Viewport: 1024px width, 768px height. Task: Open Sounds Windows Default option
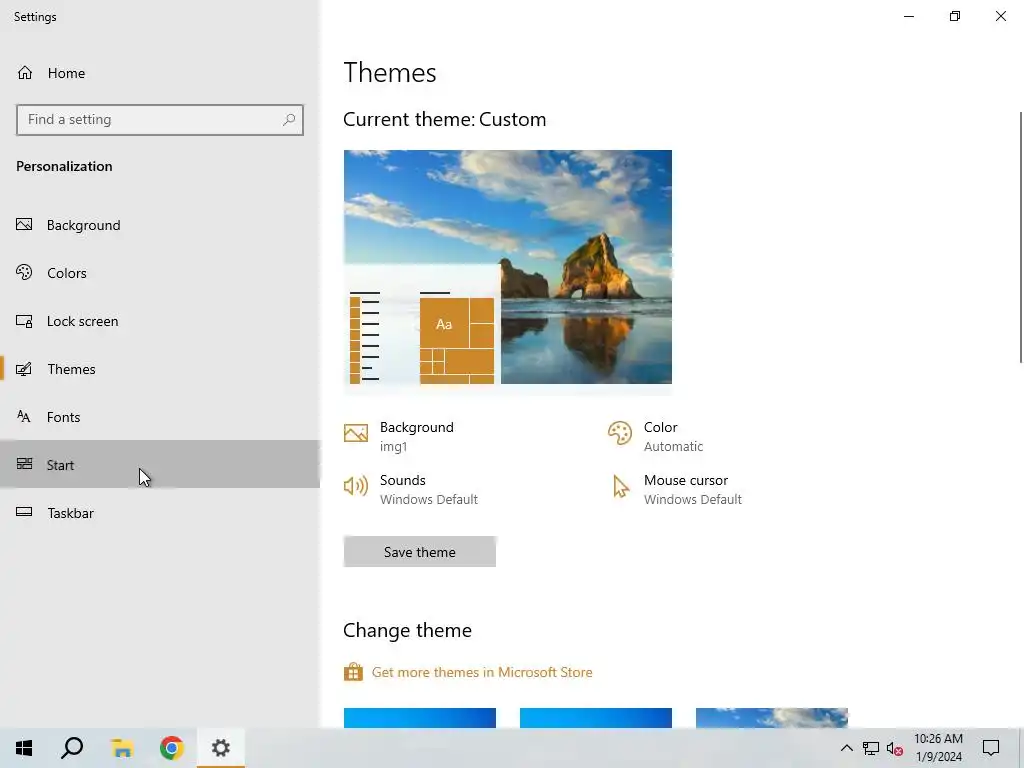[x=411, y=489]
